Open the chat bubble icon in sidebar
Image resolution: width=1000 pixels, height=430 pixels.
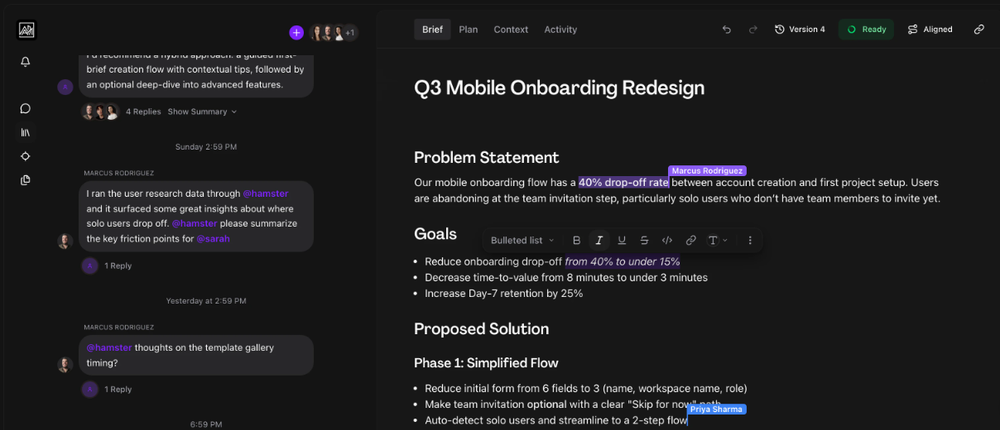click(x=26, y=108)
